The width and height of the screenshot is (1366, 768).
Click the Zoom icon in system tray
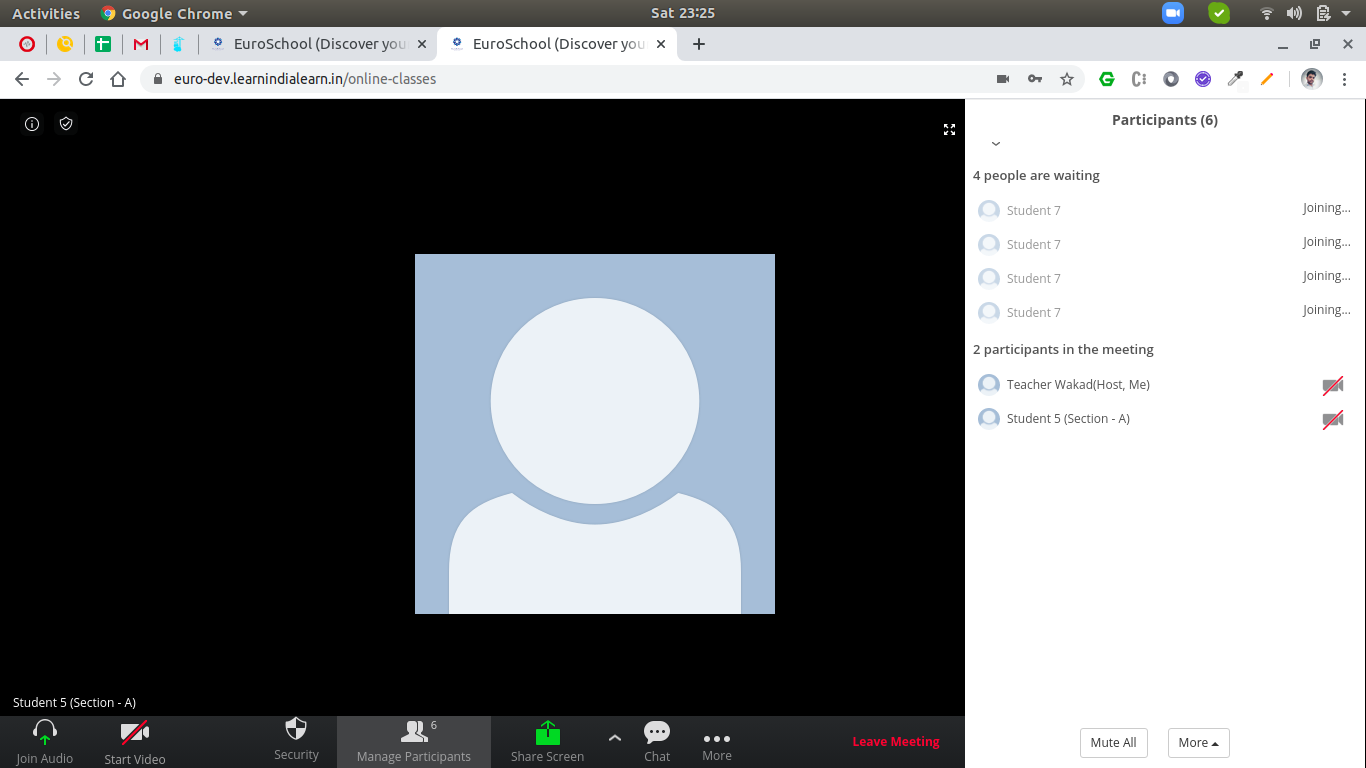[x=1173, y=13]
